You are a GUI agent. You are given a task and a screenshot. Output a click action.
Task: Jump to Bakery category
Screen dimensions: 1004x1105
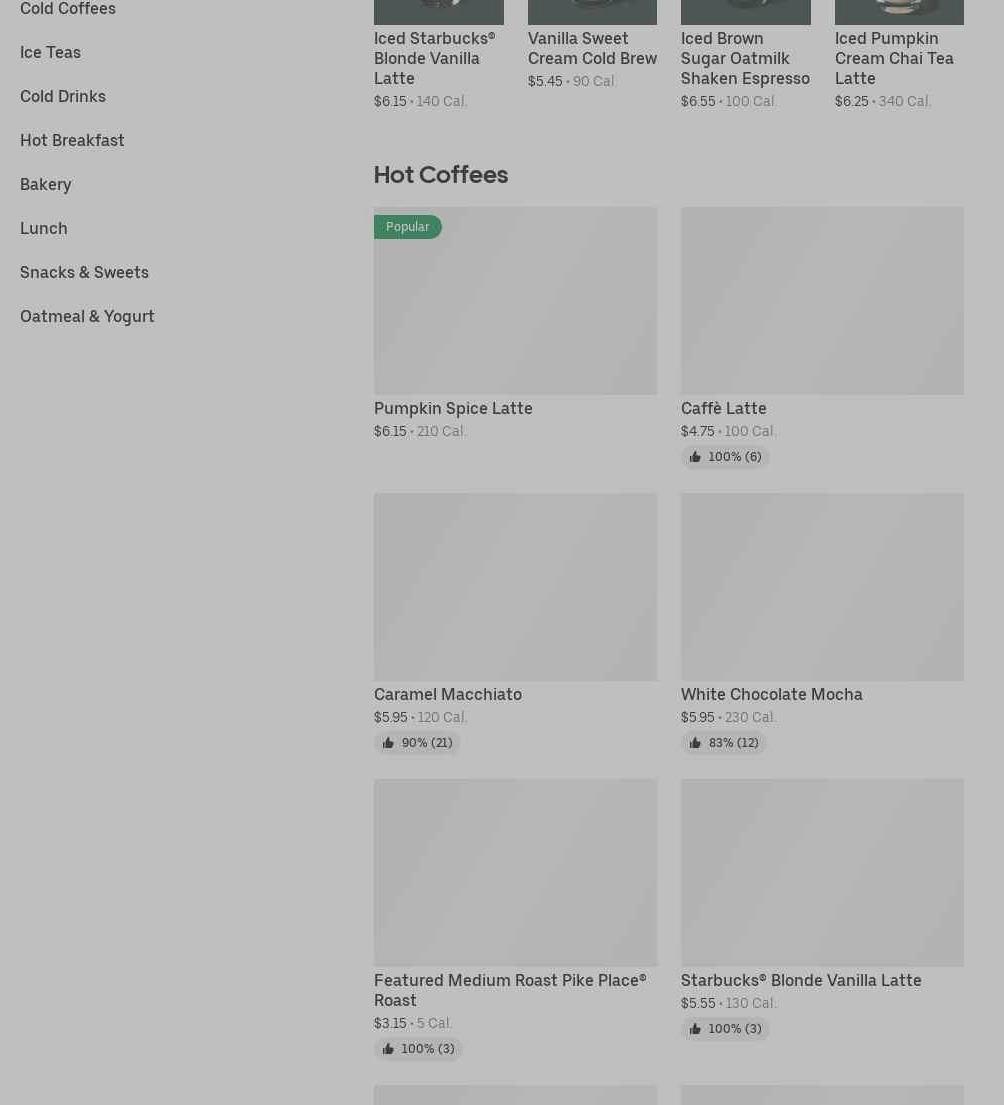tap(45, 184)
